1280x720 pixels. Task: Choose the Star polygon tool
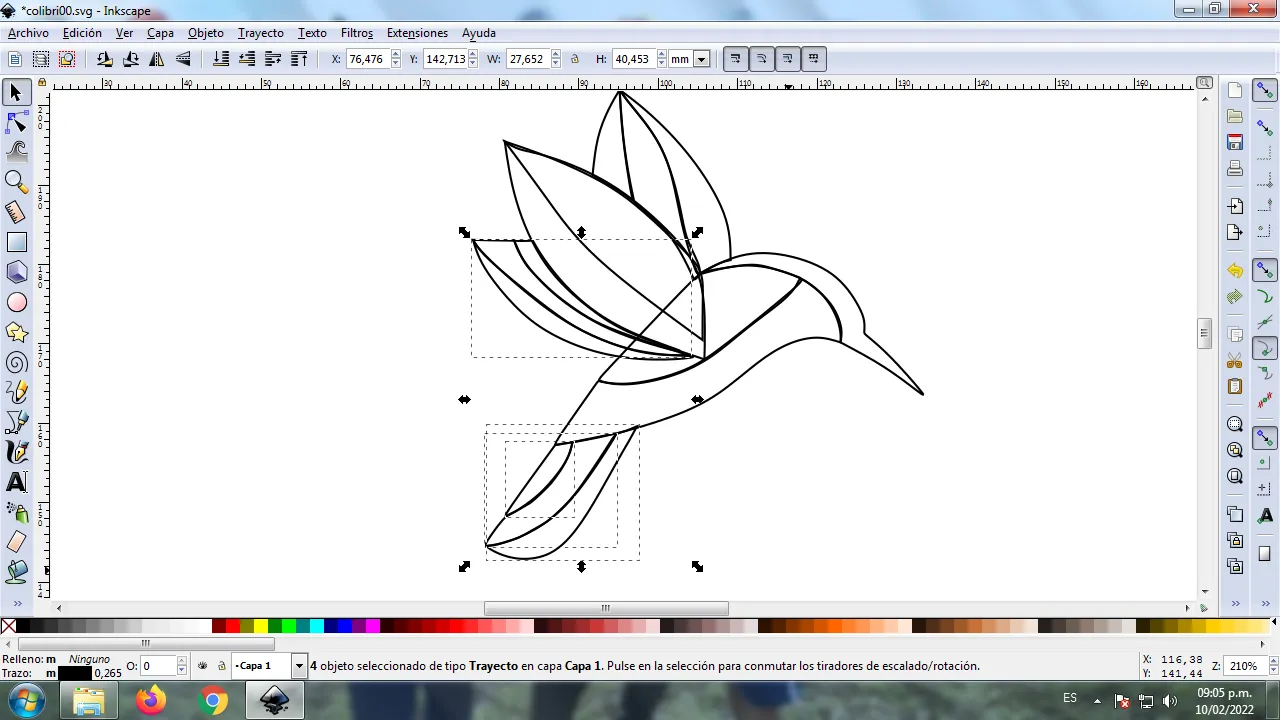click(x=16, y=332)
